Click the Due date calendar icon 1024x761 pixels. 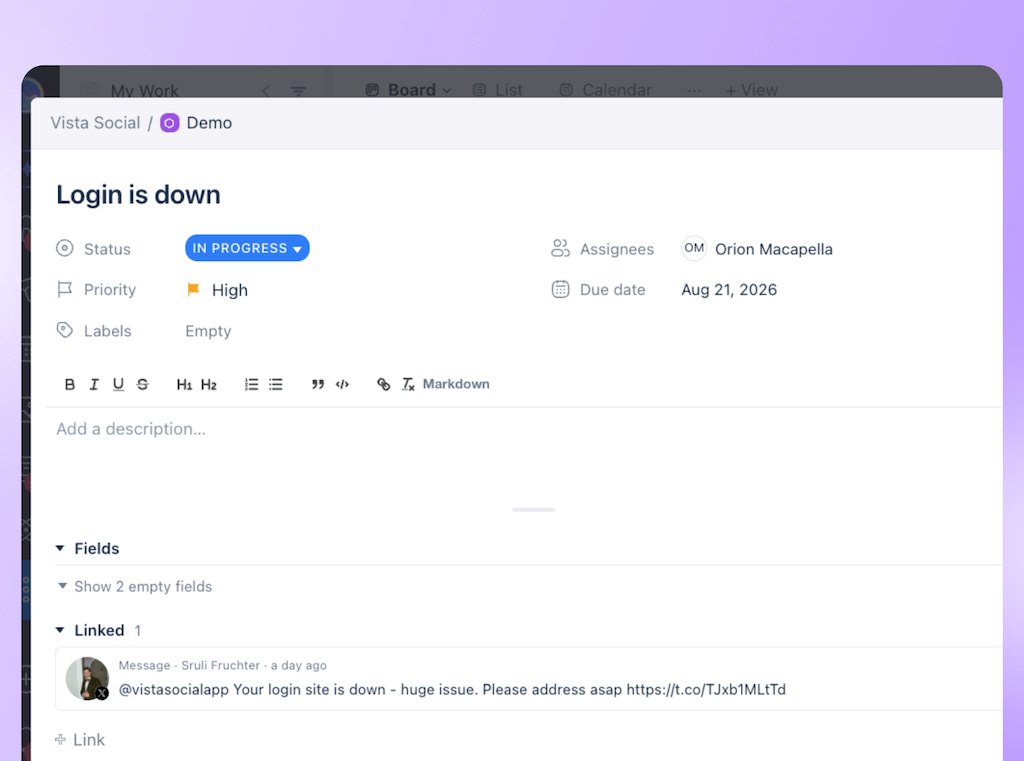click(560, 289)
